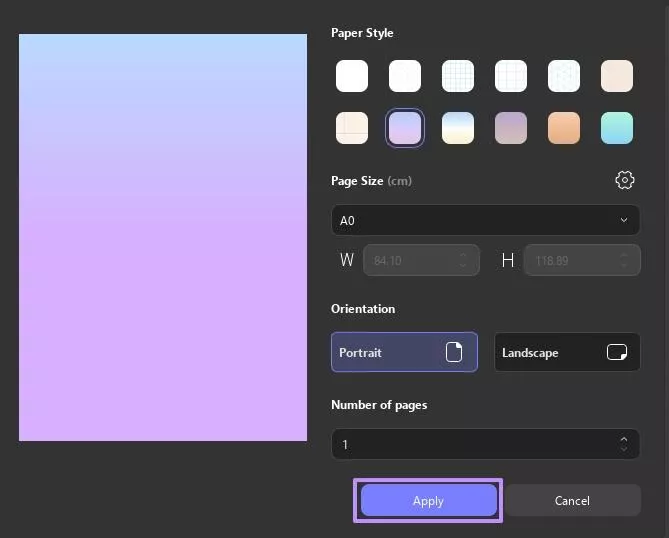The height and width of the screenshot is (538, 669).
Task: Choose the teal-blue gradient paper swatch
Action: (x=617, y=128)
